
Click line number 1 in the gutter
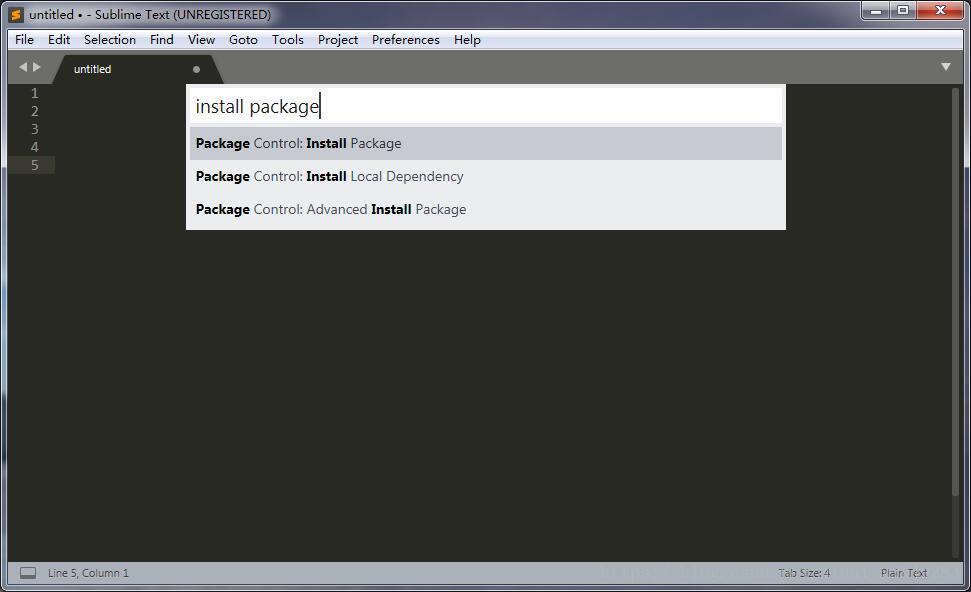point(35,94)
